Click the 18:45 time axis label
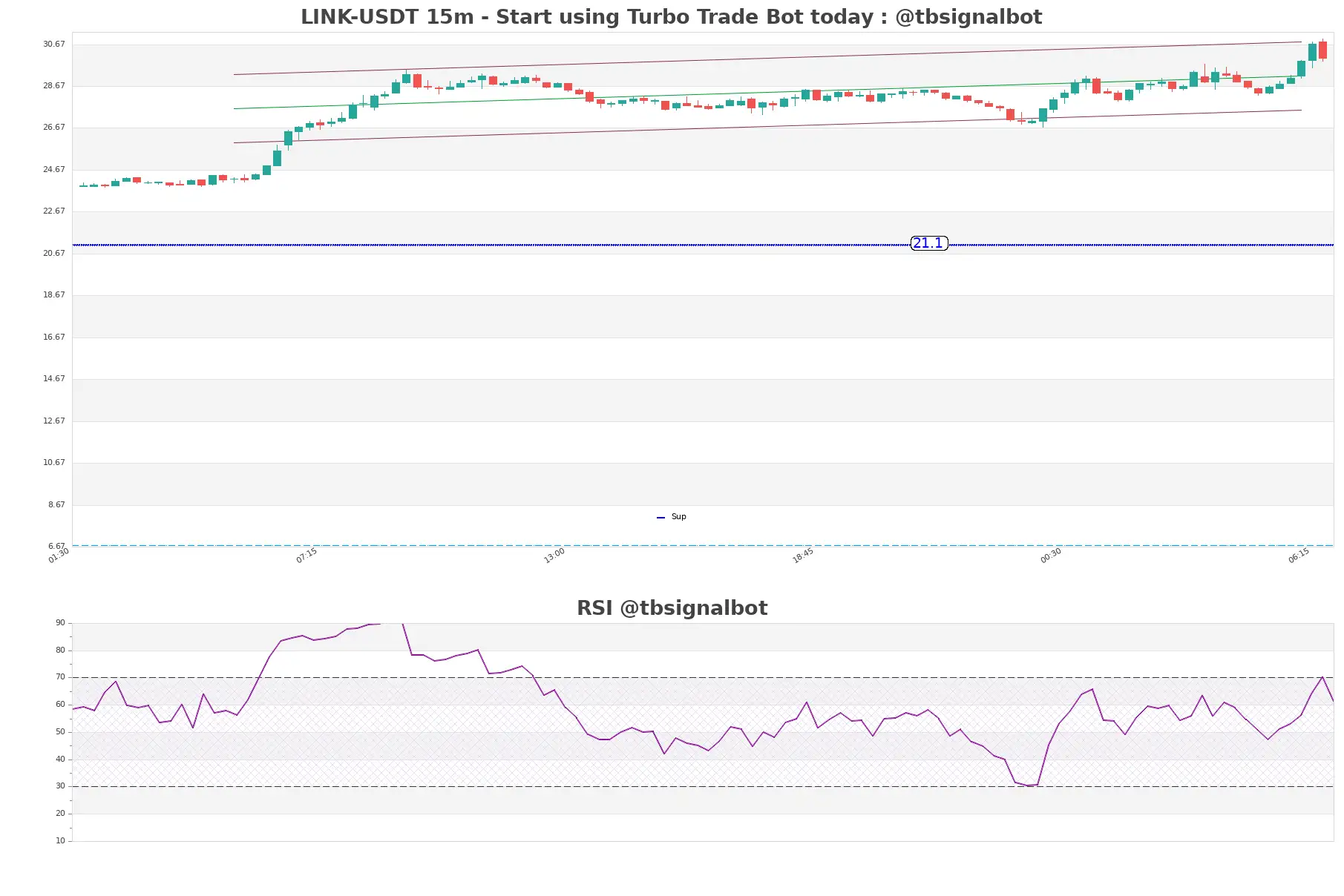 point(803,556)
